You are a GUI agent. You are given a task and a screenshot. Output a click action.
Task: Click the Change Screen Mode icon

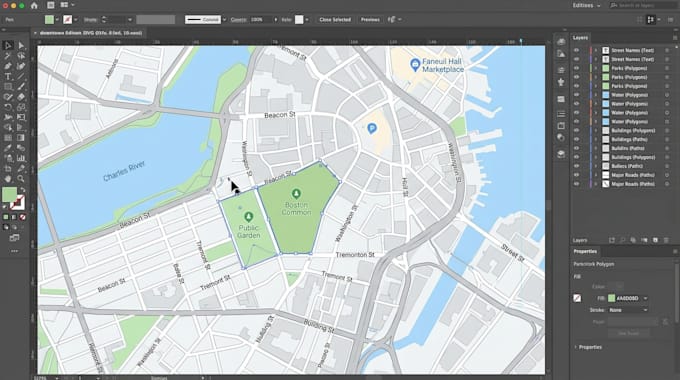coord(14,238)
